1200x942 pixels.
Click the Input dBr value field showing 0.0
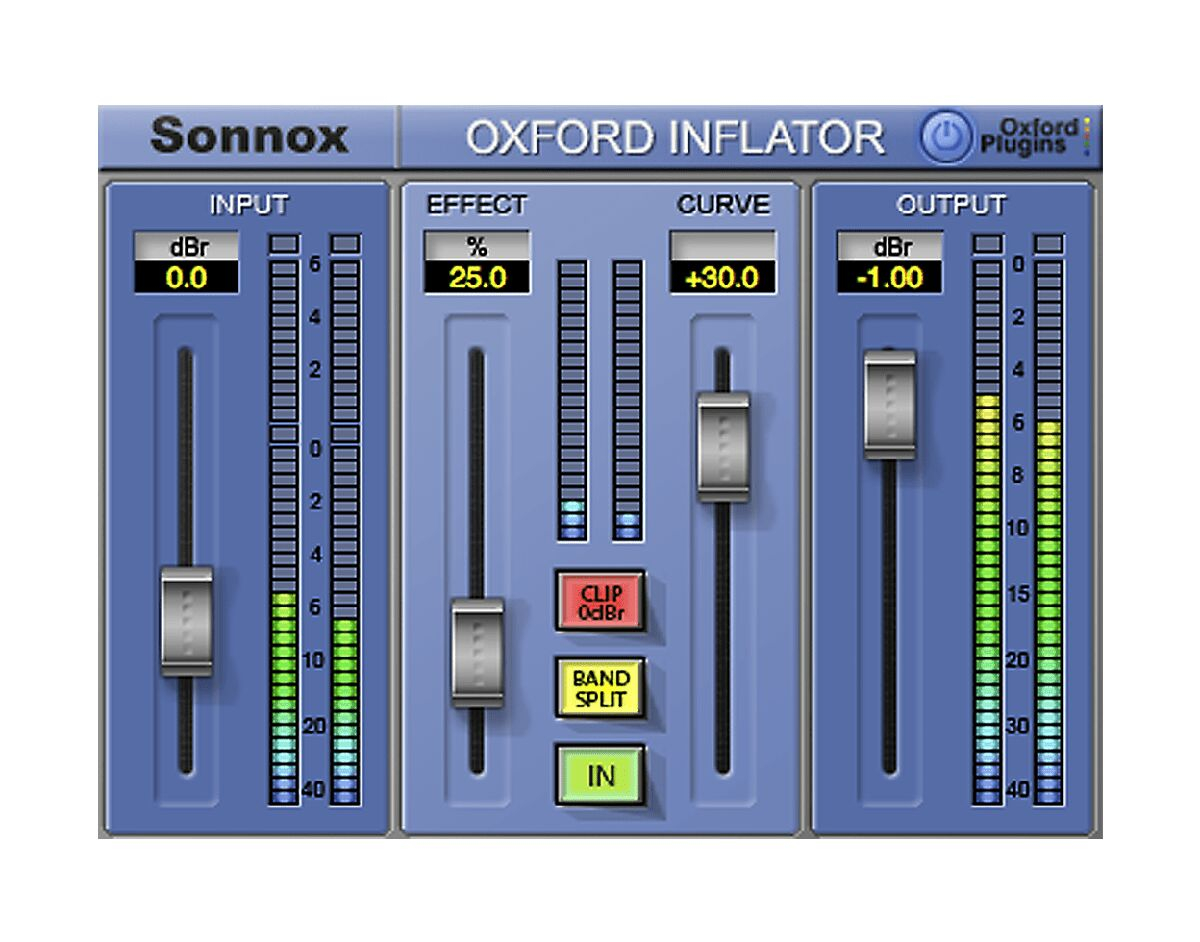click(186, 278)
